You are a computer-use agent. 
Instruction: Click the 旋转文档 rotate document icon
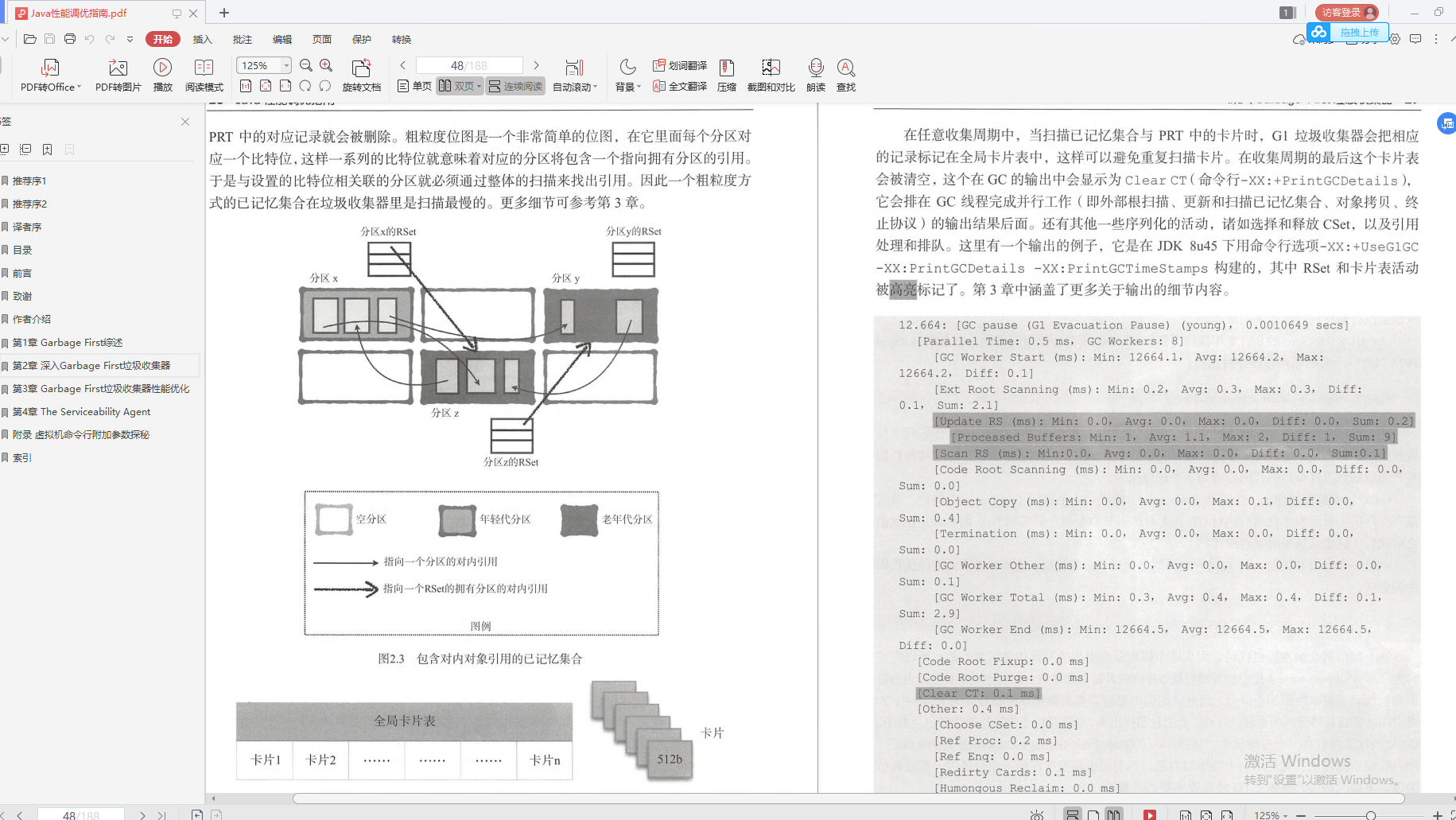361,68
